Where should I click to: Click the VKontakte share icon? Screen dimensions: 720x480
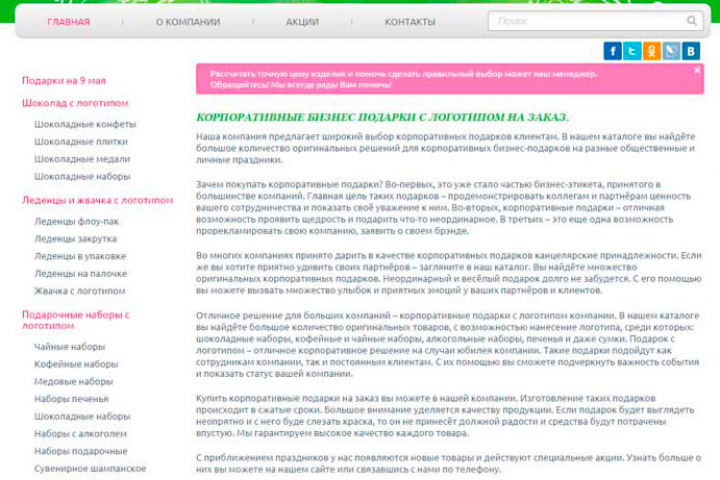(691, 51)
